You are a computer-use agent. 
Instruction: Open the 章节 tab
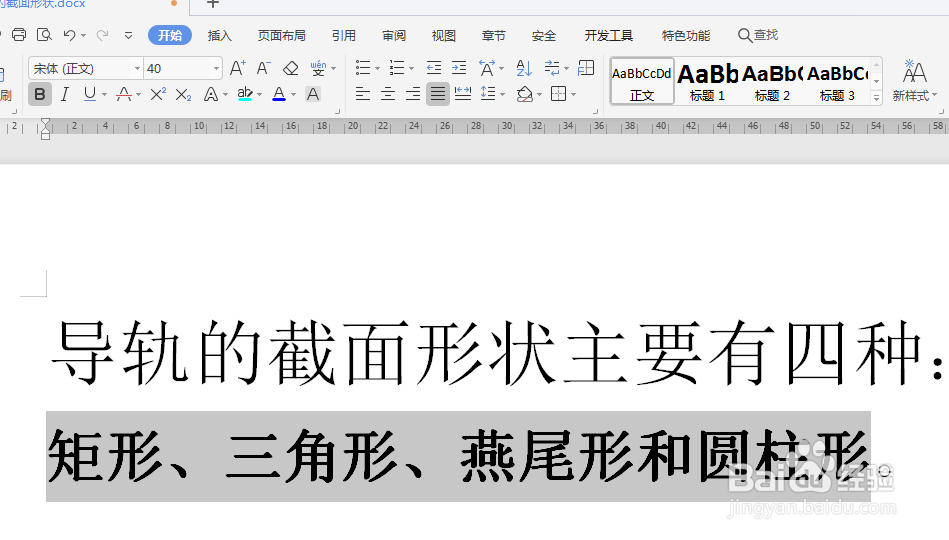pos(494,36)
